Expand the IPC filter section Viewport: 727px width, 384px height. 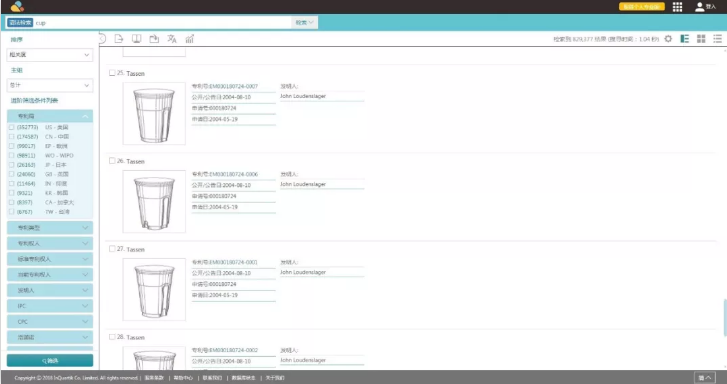coord(50,306)
